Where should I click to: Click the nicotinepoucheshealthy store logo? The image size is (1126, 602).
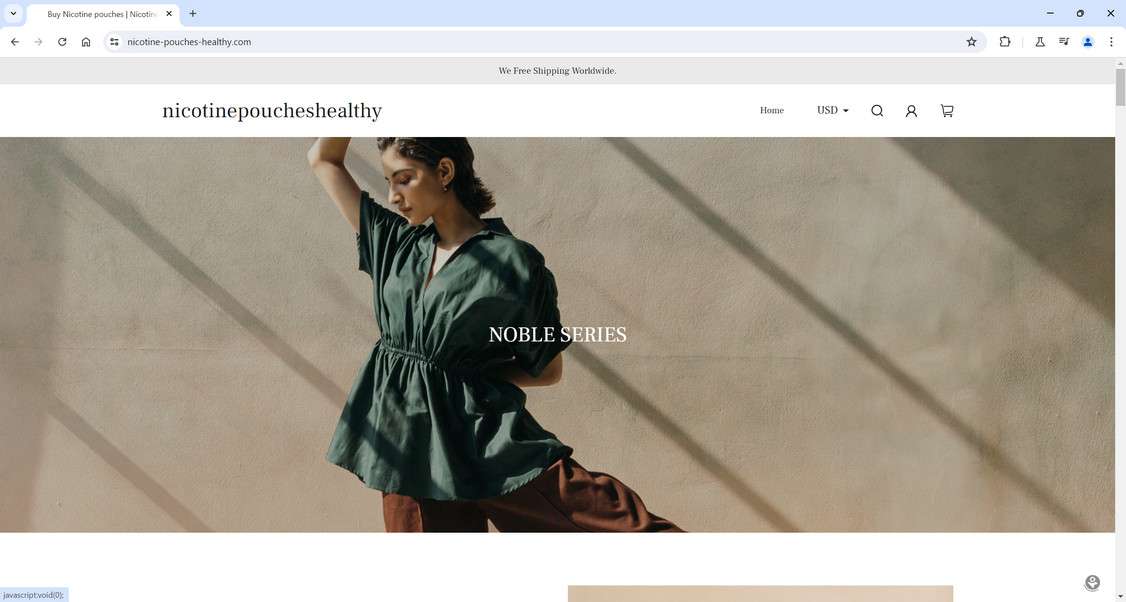272,111
